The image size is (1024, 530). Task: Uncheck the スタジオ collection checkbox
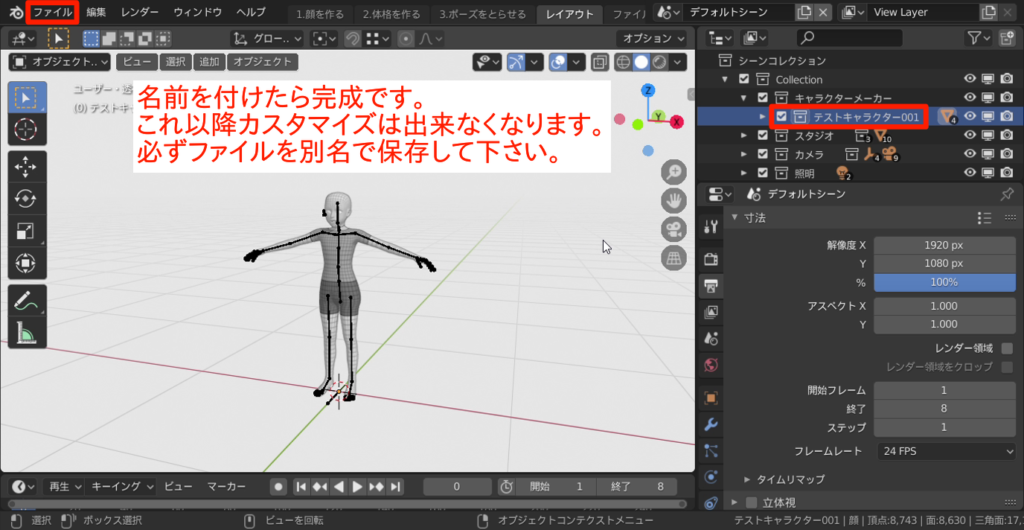(762, 136)
